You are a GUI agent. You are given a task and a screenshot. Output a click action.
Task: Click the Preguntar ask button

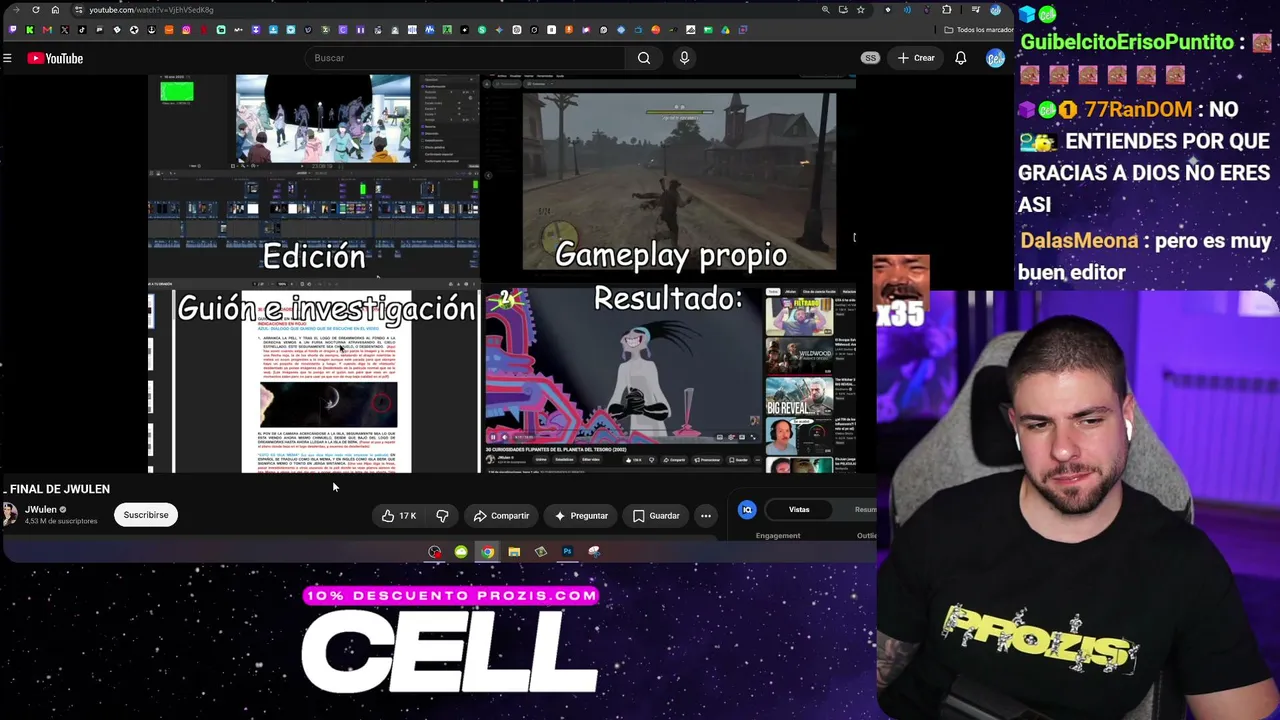581,516
